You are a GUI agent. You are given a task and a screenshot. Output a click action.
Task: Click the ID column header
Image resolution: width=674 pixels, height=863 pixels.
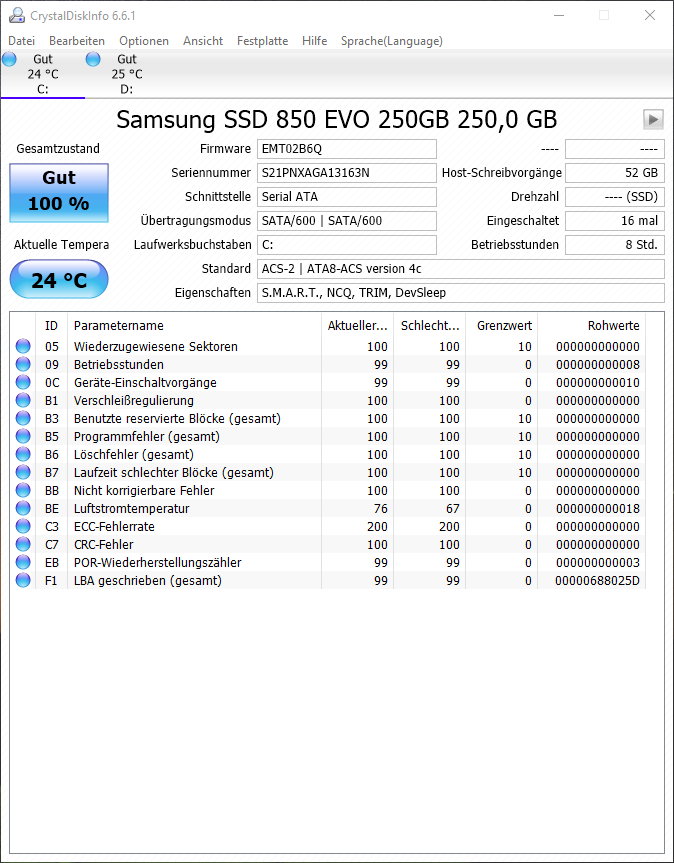(x=51, y=325)
